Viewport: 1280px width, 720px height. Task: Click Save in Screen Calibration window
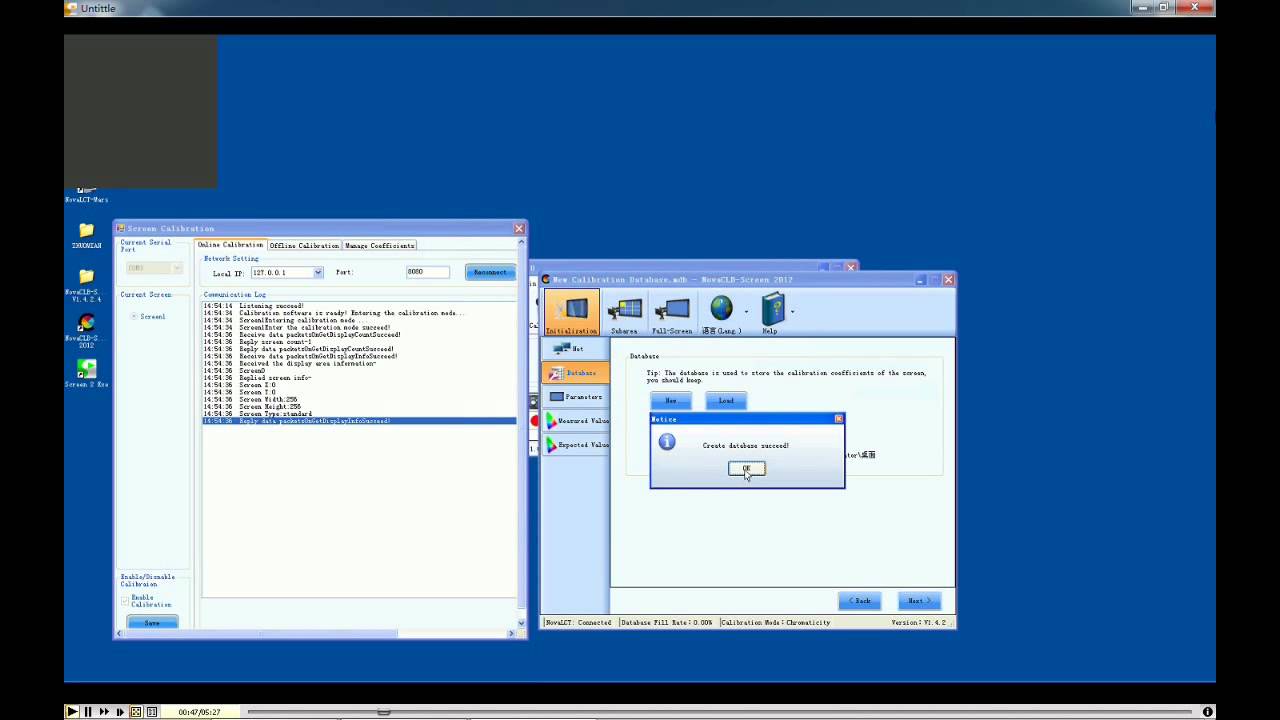(x=152, y=623)
